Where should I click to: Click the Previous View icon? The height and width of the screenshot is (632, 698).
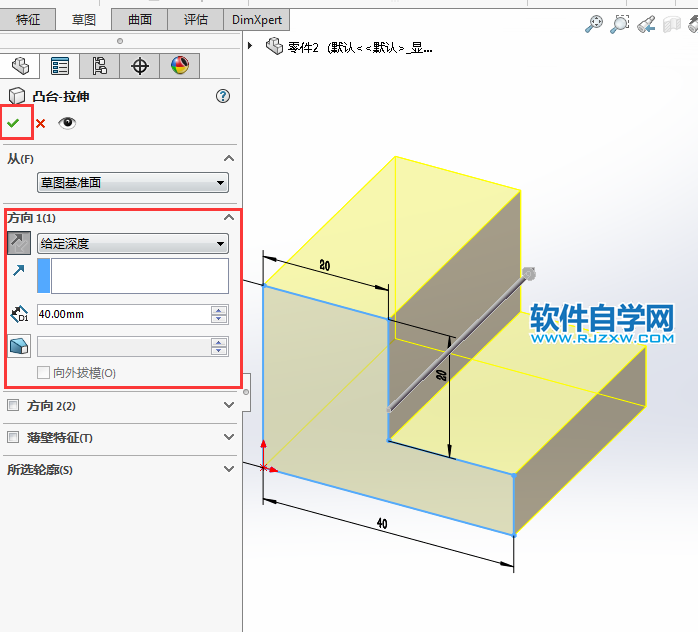coord(646,24)
